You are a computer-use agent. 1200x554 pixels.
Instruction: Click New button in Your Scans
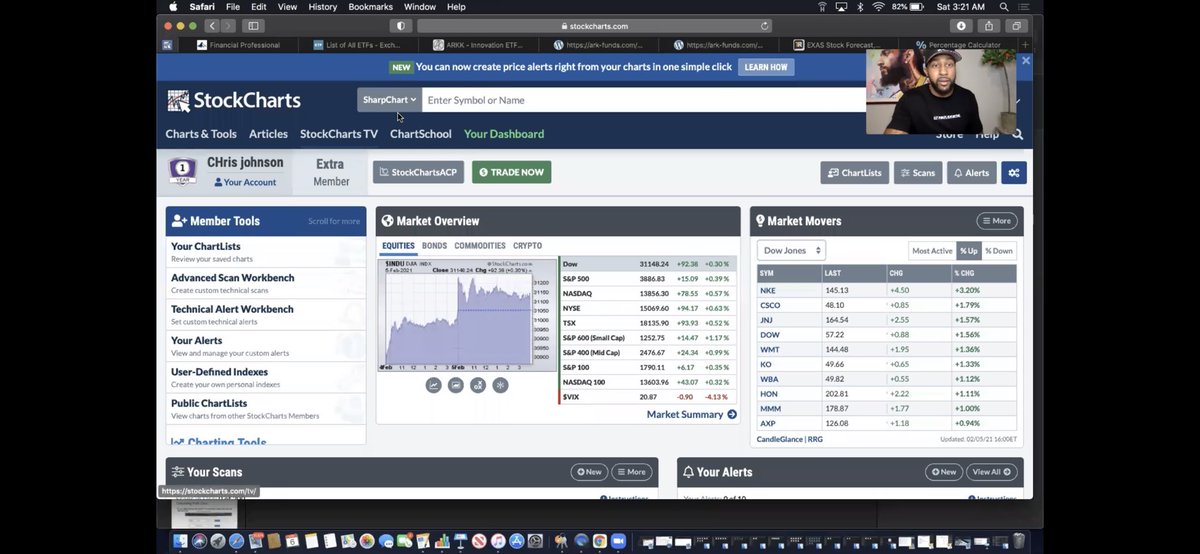click(x=589, y=472)
